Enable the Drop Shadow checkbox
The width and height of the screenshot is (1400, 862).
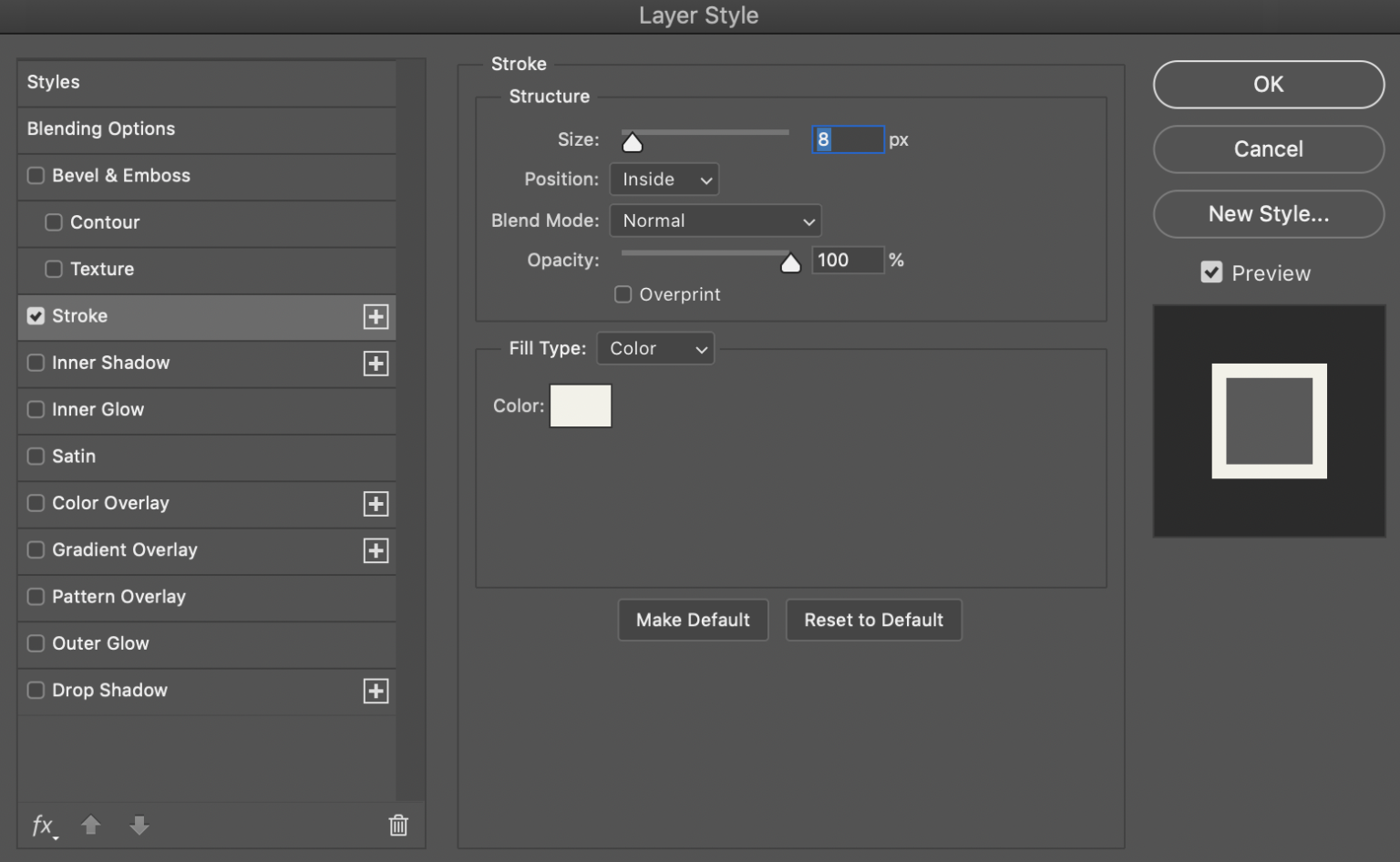tap(36, 690)
